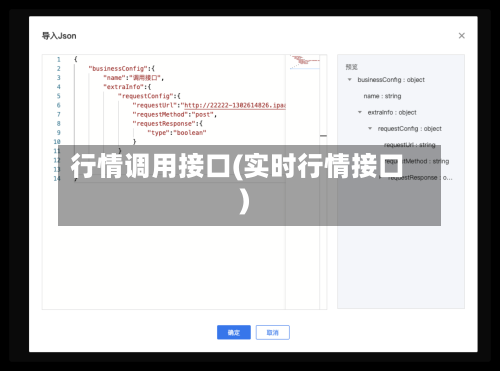The height and width of the screenshot is (371, 500).
Task: Select the requestResponse tree item
Action: [x=420, y=178]
